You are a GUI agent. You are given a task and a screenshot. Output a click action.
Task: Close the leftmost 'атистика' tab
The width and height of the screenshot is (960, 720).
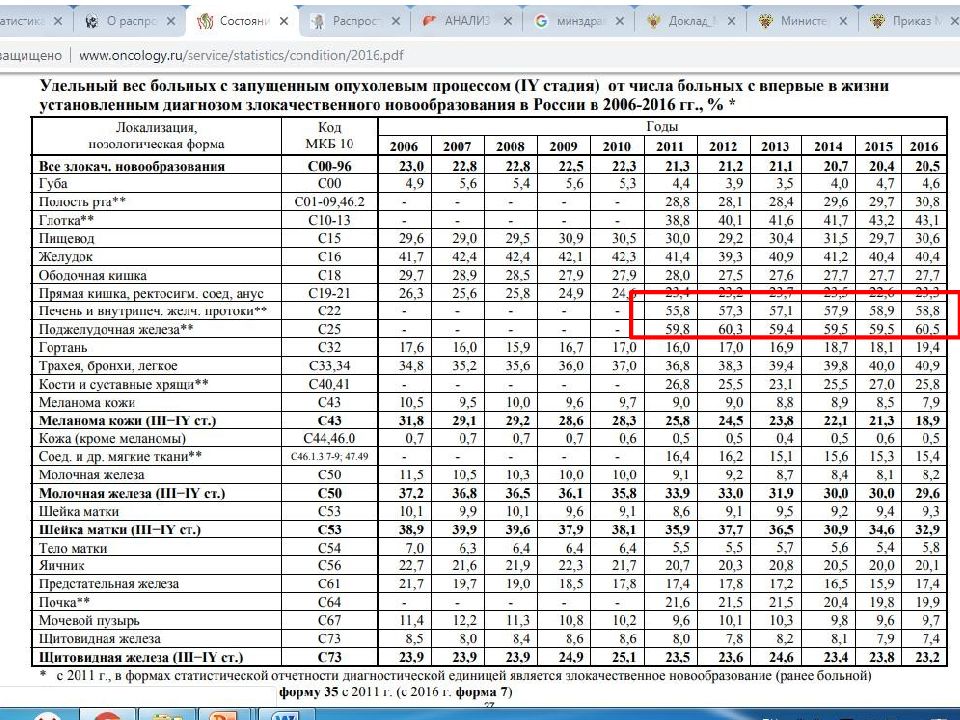point(58,21)
